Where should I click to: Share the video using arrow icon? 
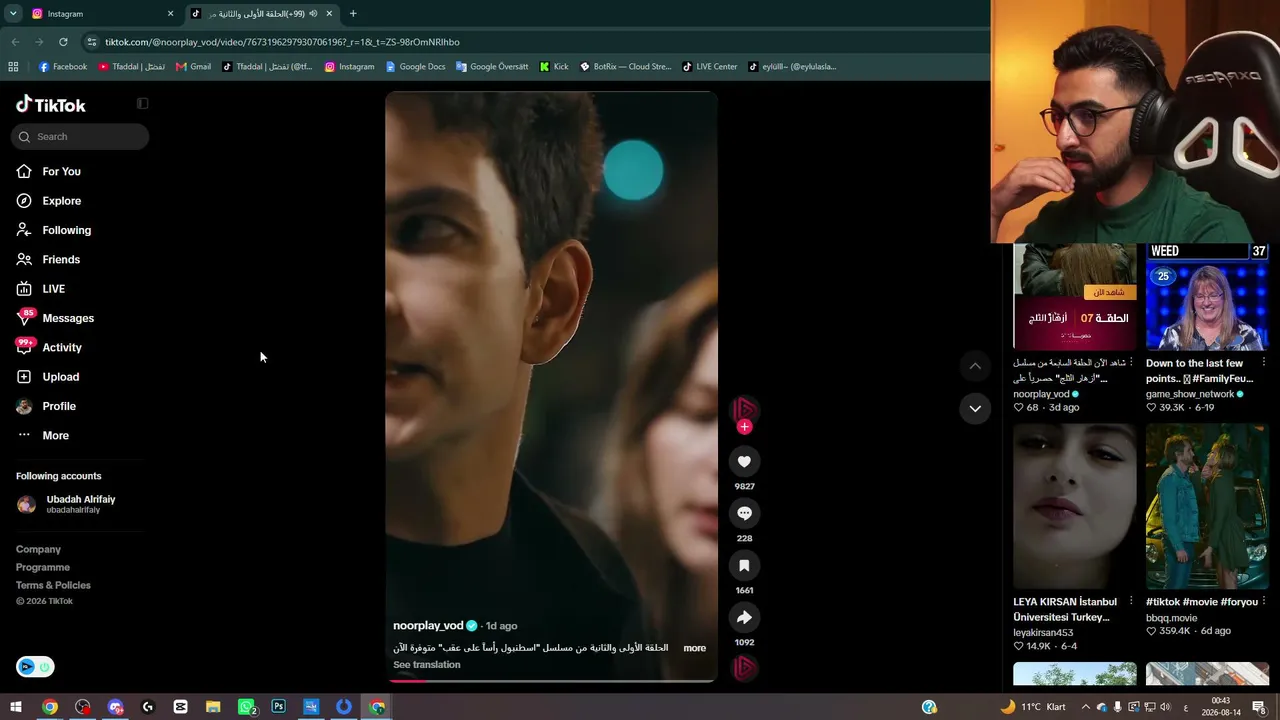point(744,617)
